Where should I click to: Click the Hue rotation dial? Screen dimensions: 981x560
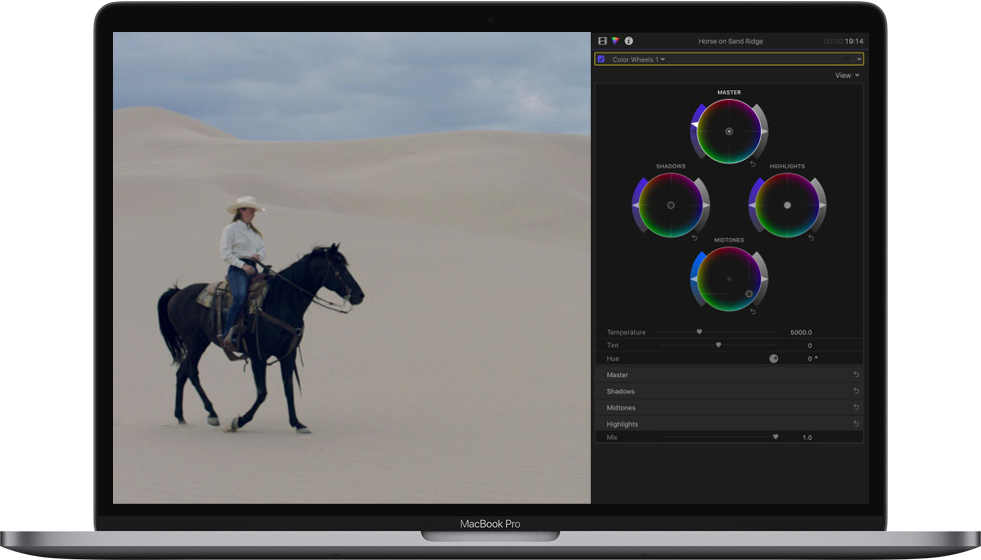(774, 358)
